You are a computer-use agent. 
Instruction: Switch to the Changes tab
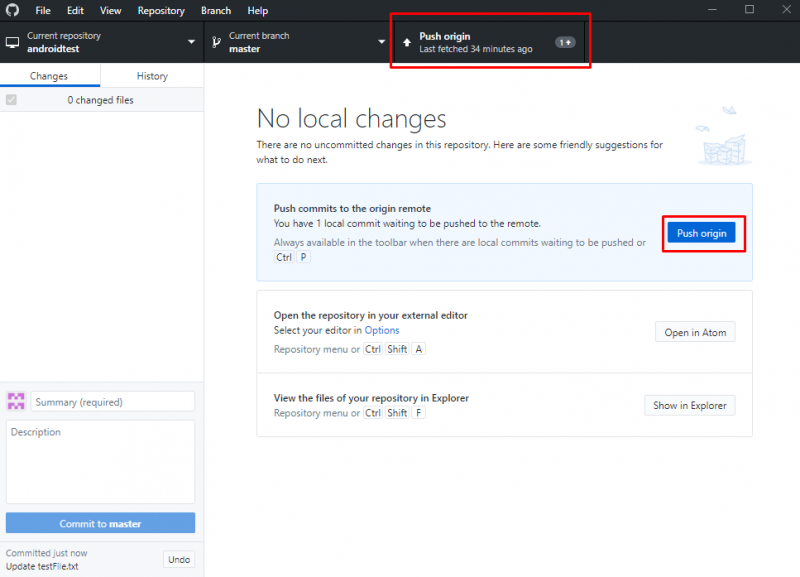click(x=50, y=76)
